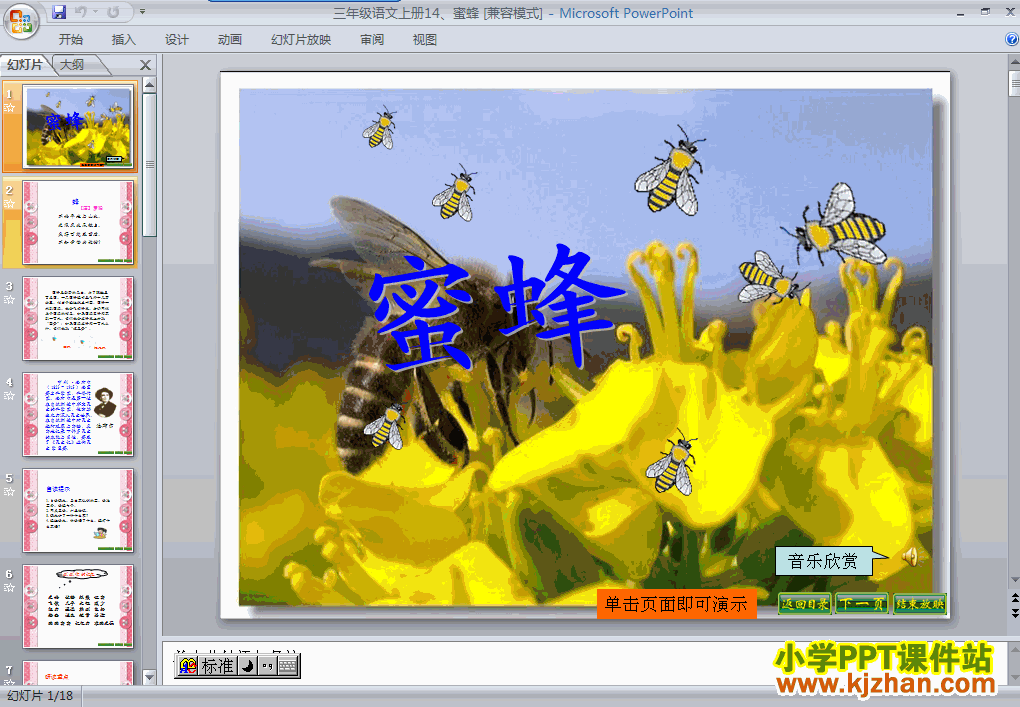Undo the last action

click(81, 12)
